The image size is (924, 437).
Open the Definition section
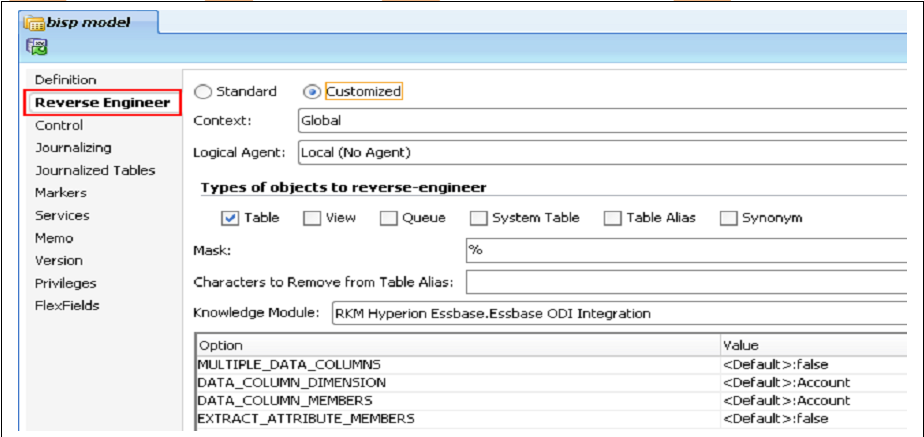65,80
